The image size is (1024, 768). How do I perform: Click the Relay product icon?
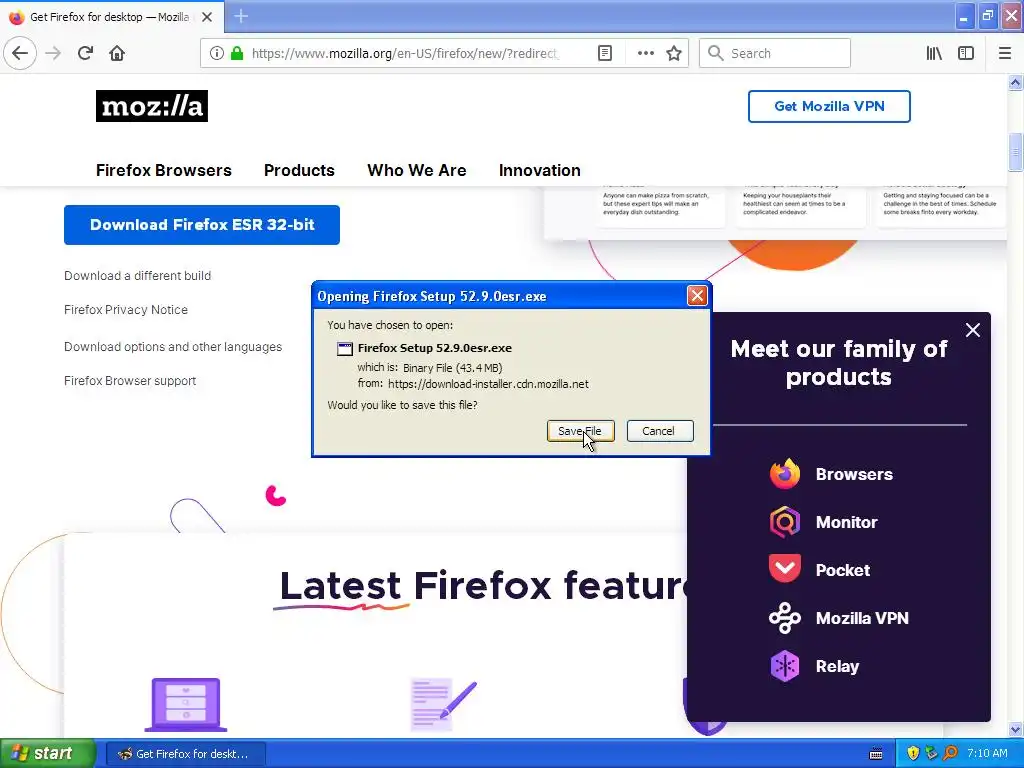(784, 666)
